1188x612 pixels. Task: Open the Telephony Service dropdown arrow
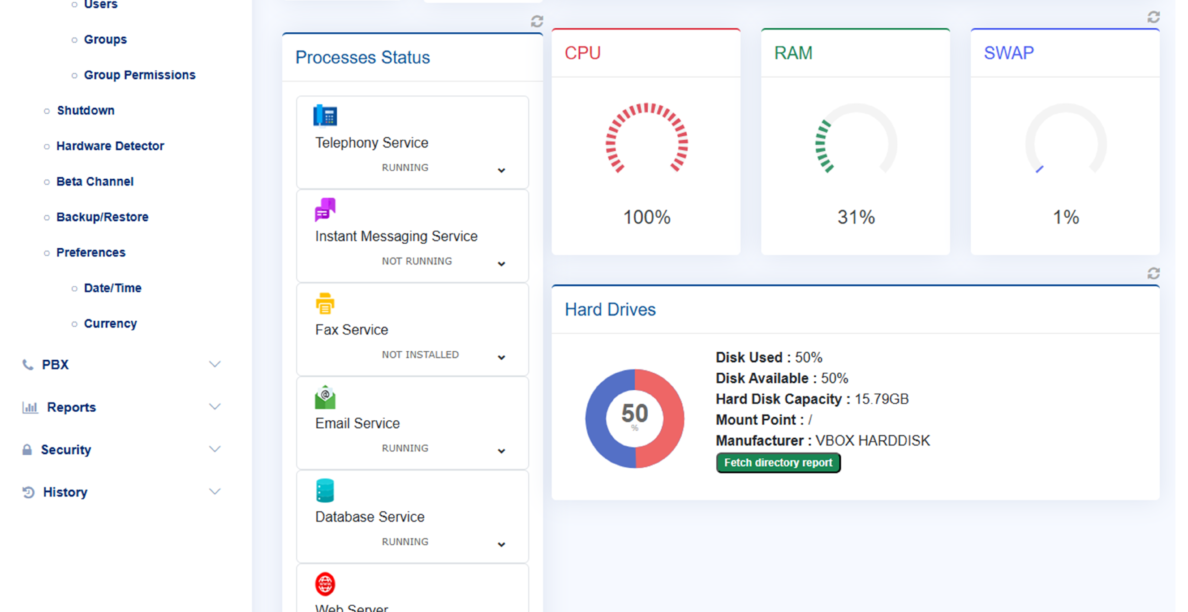(x=501, y=171)
